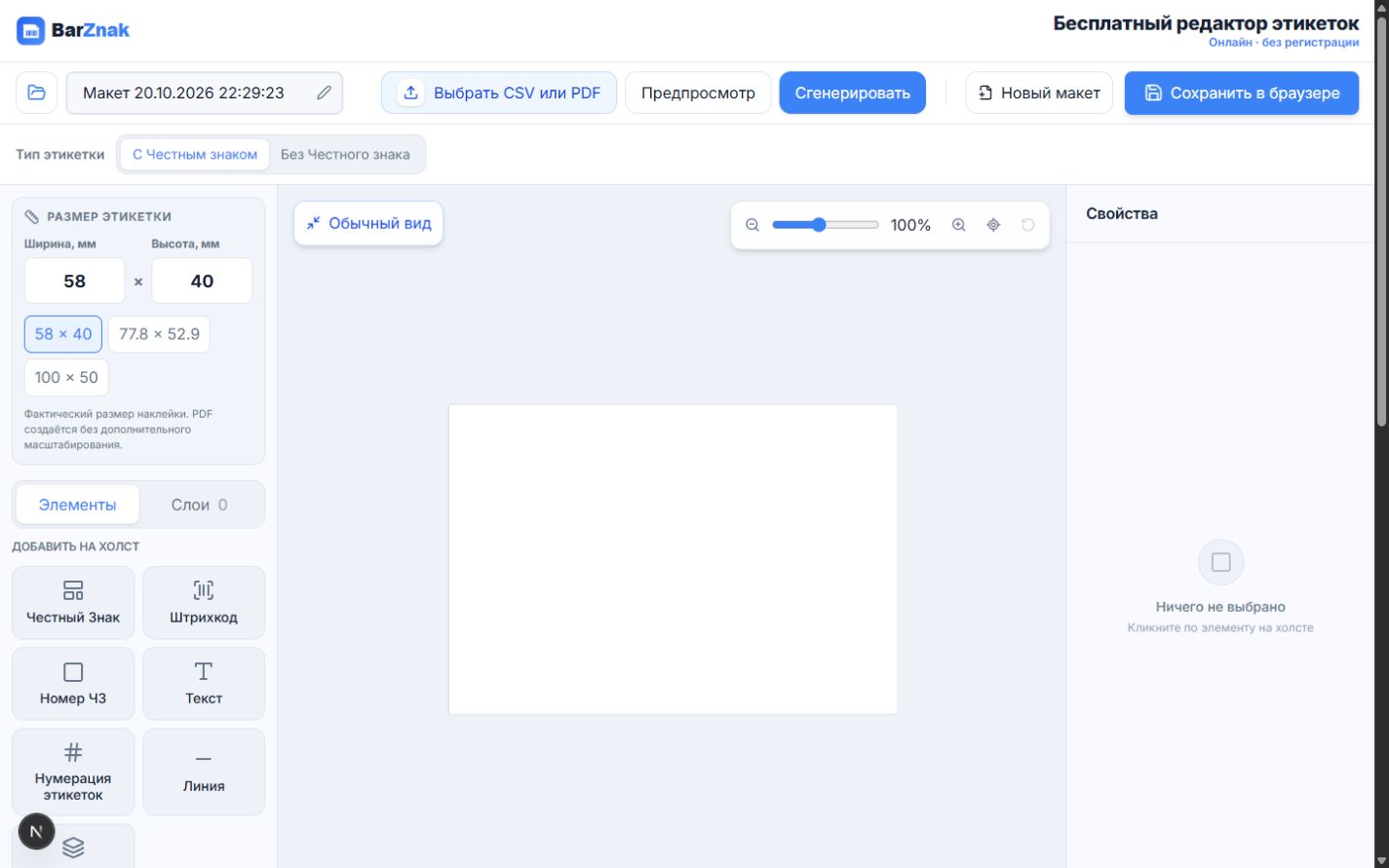Screen dimensions: 1389x868
Task: Add a Линия line element
Action: [x=204, y=772]
